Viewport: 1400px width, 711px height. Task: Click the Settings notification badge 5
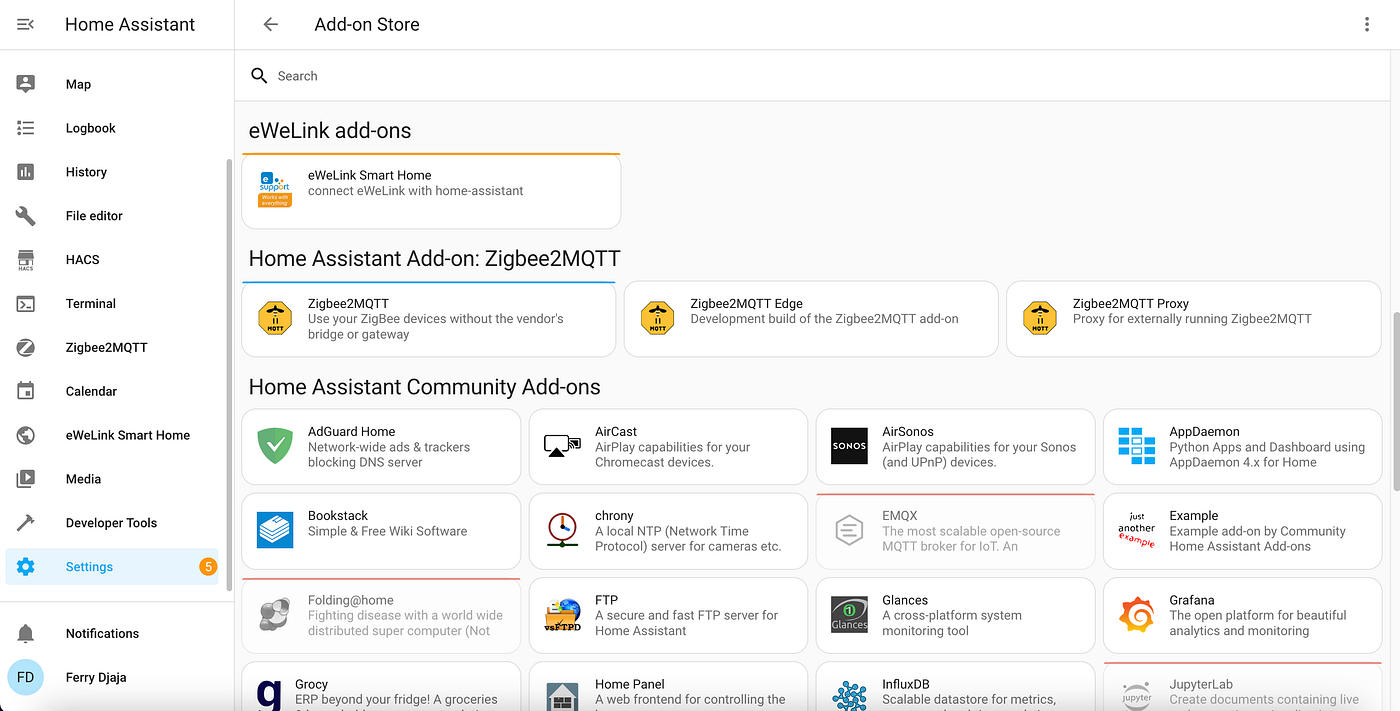[208, 567]
